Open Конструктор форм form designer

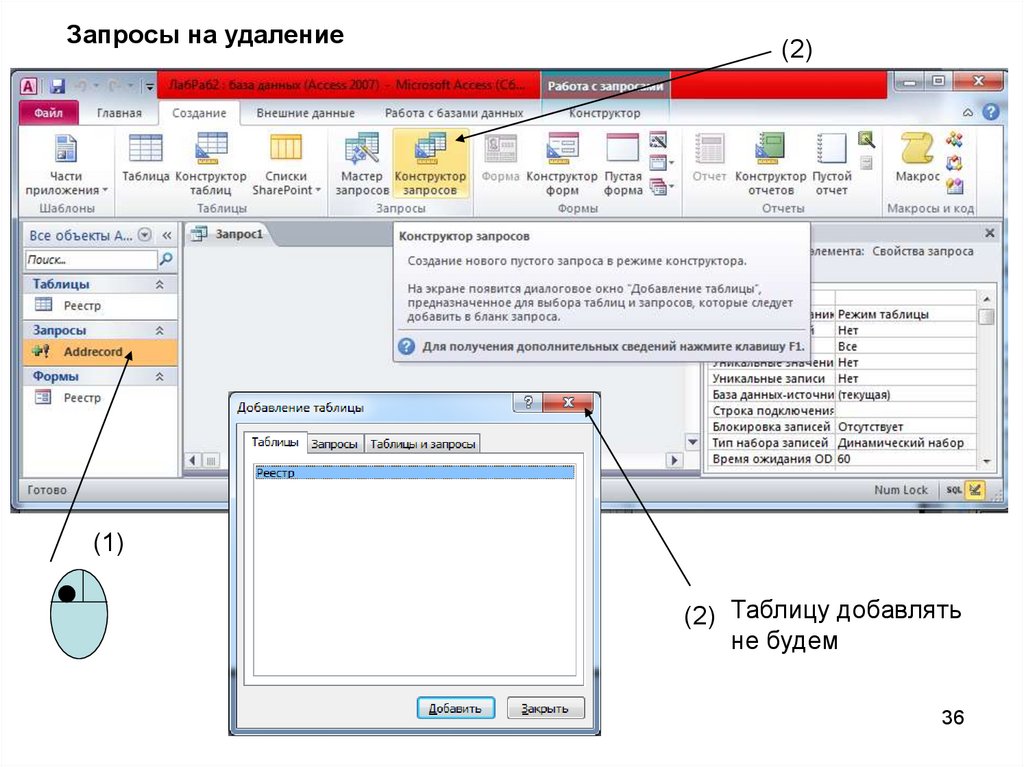click(x=562, y=164)
